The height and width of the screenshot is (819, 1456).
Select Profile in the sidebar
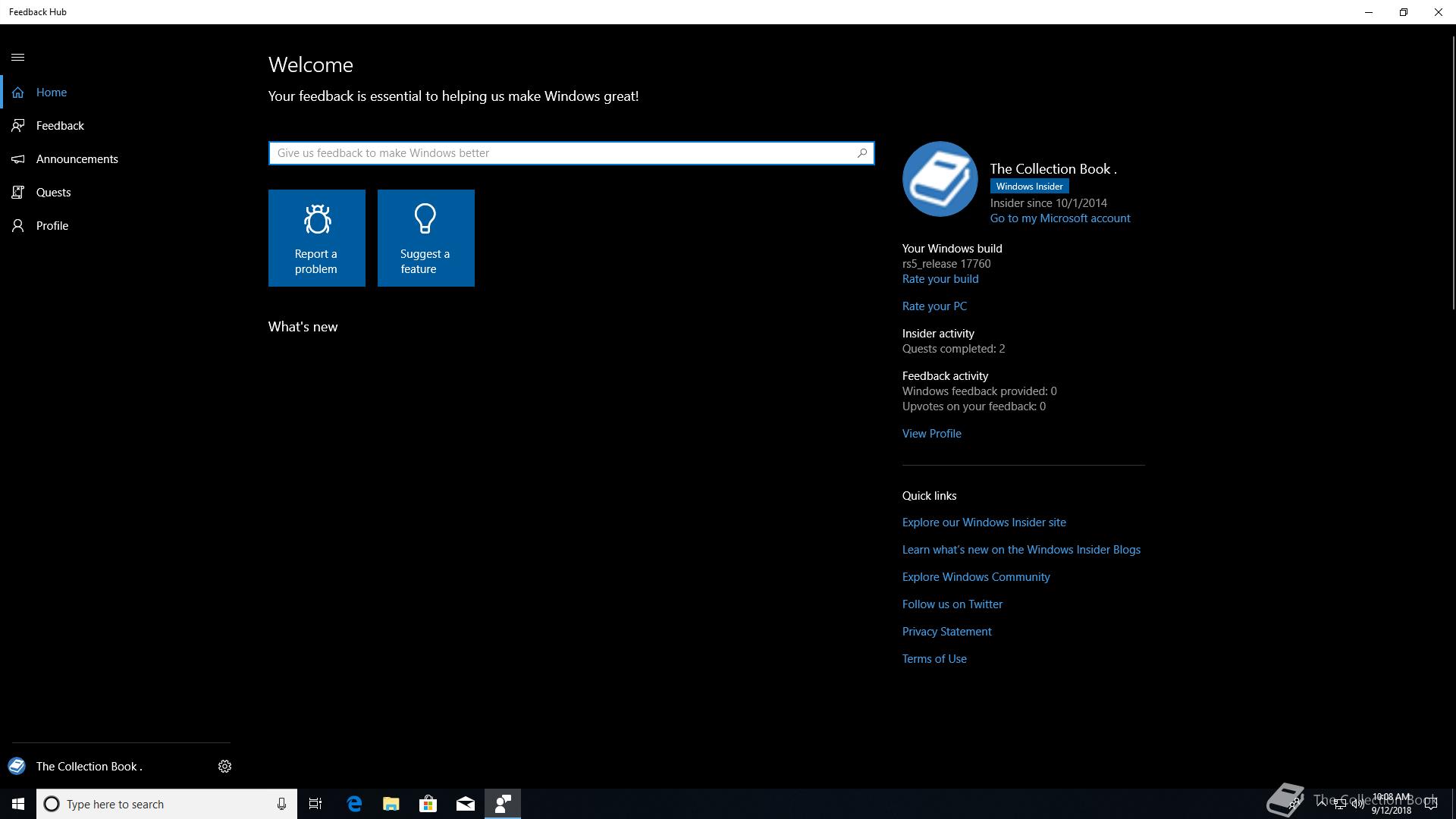tap(52, 226)
